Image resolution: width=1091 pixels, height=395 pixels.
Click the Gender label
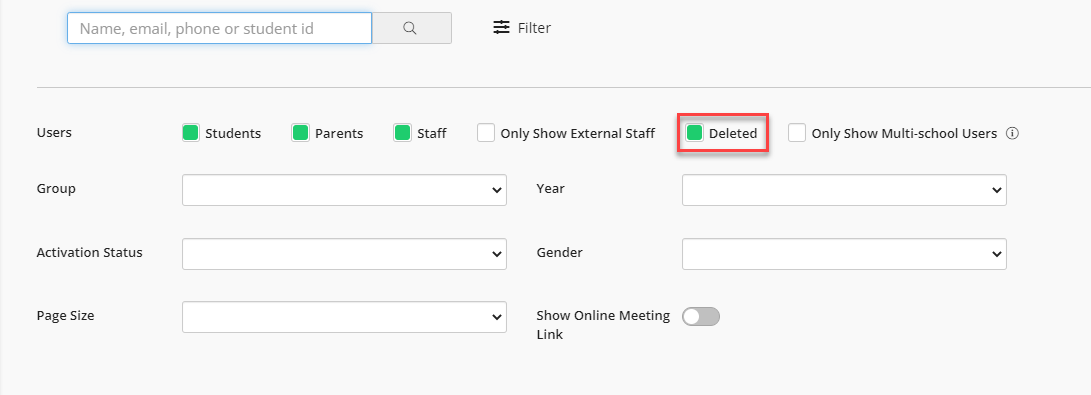pyautogui.click(x=559, y=252)
